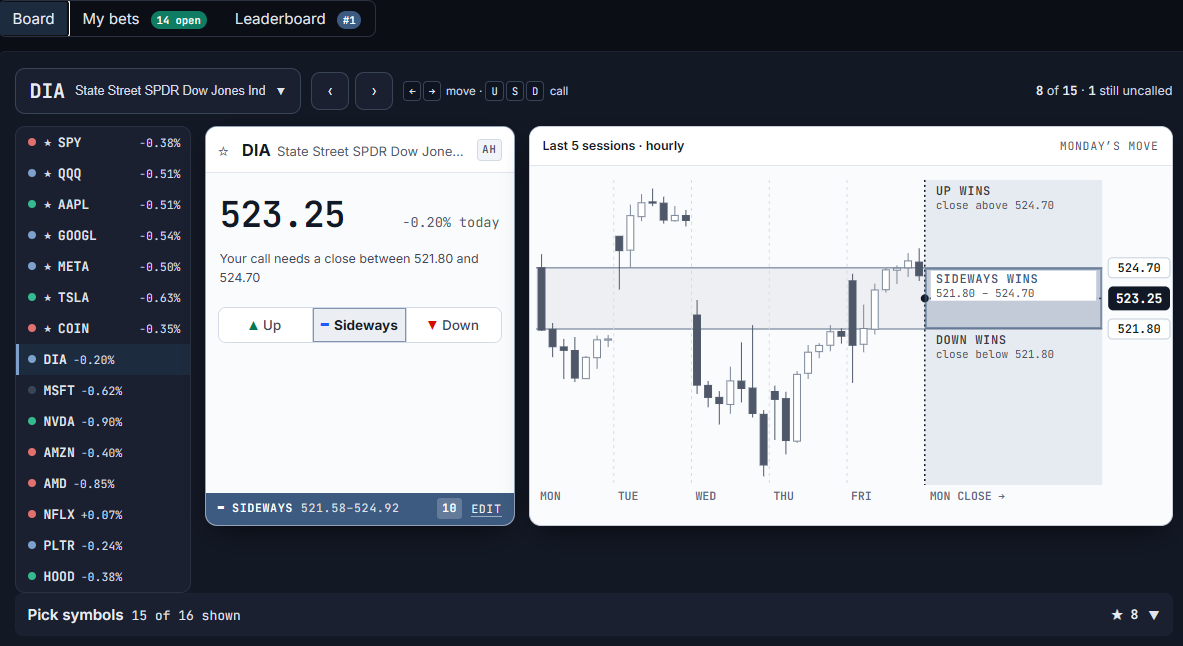The width and height of the screenshot is (1183, 646).
Task: Select GOOGL in the symbol list
Action: pos(103,235)
